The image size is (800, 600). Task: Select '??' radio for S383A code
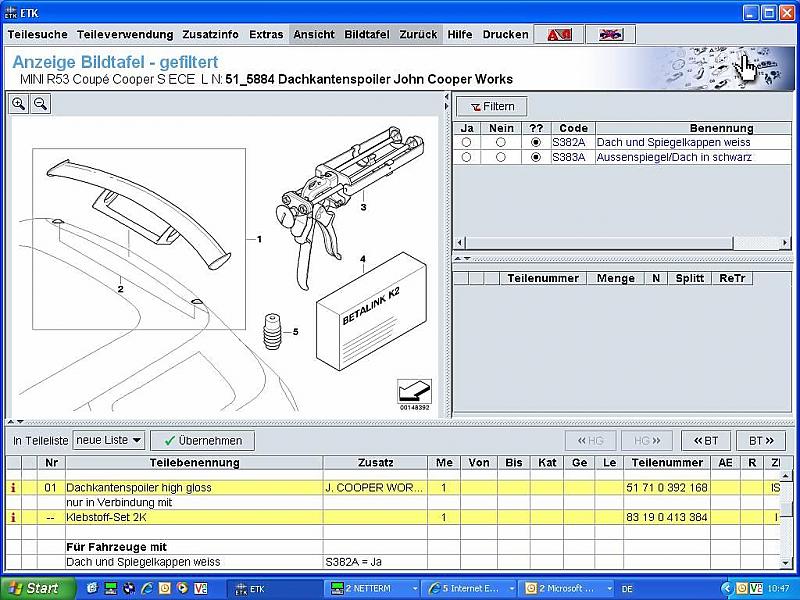(x=536, y=158)
